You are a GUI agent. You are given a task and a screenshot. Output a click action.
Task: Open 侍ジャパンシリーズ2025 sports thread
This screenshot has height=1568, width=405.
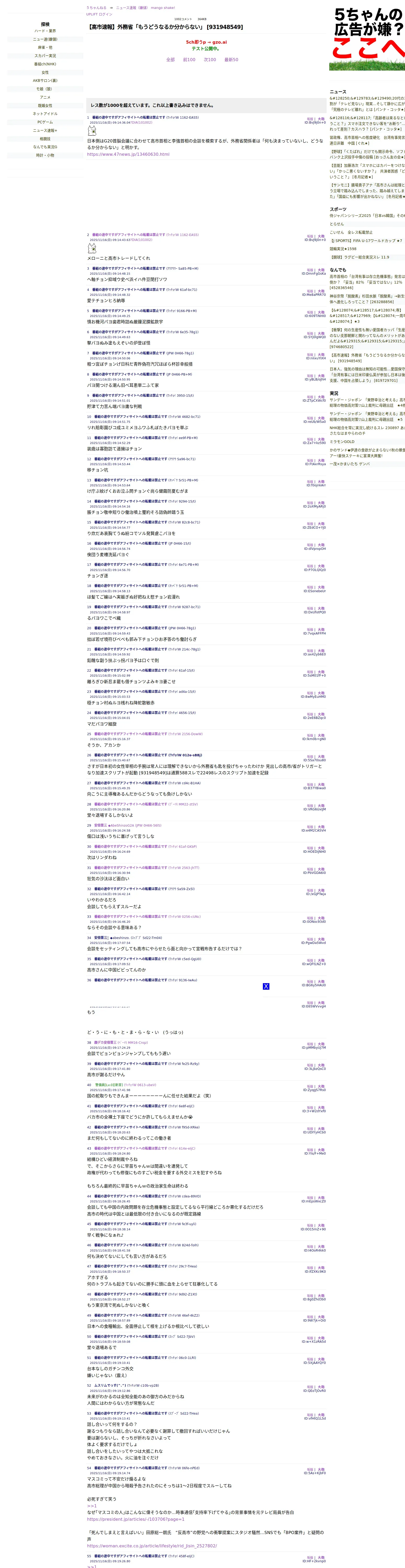[x=367, y=216]
